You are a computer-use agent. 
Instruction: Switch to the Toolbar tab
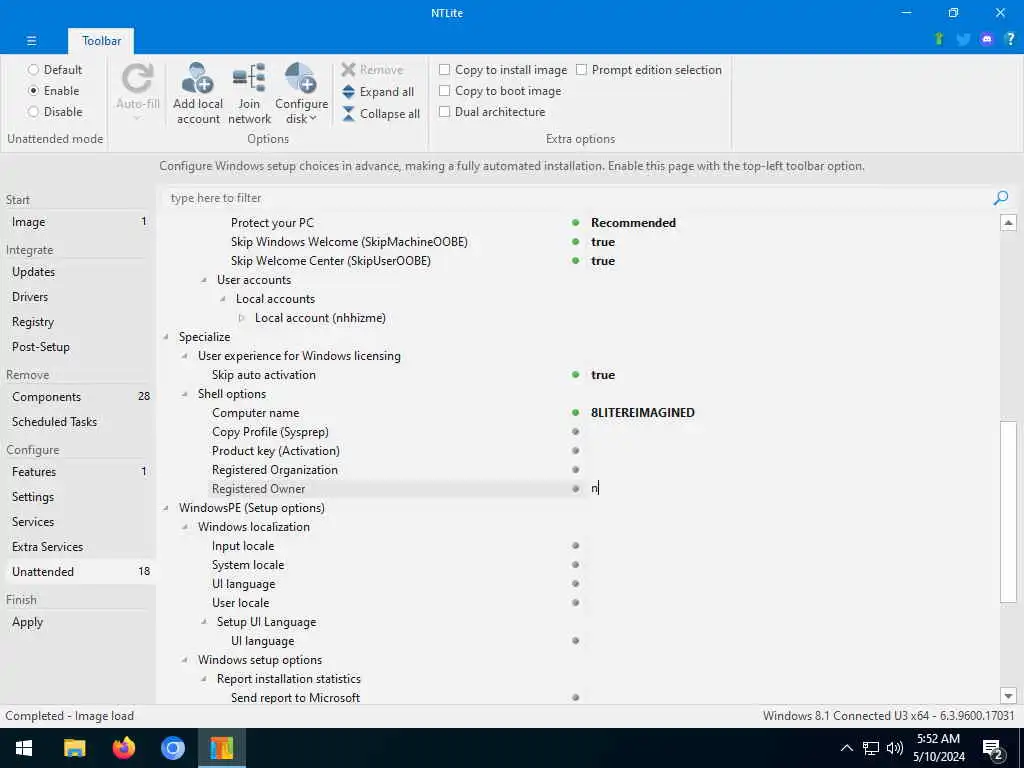click(x=101, y=40)
